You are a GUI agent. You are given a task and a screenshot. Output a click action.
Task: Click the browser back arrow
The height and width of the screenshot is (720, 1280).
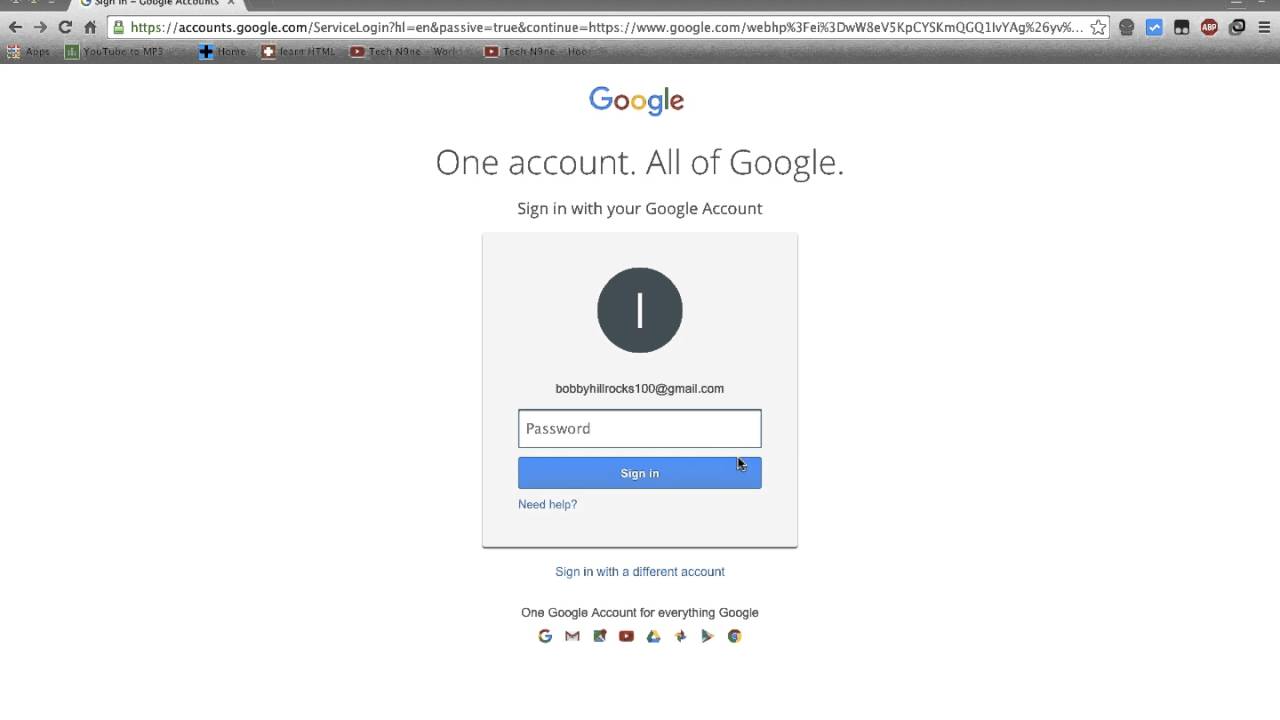coord(15,27)
